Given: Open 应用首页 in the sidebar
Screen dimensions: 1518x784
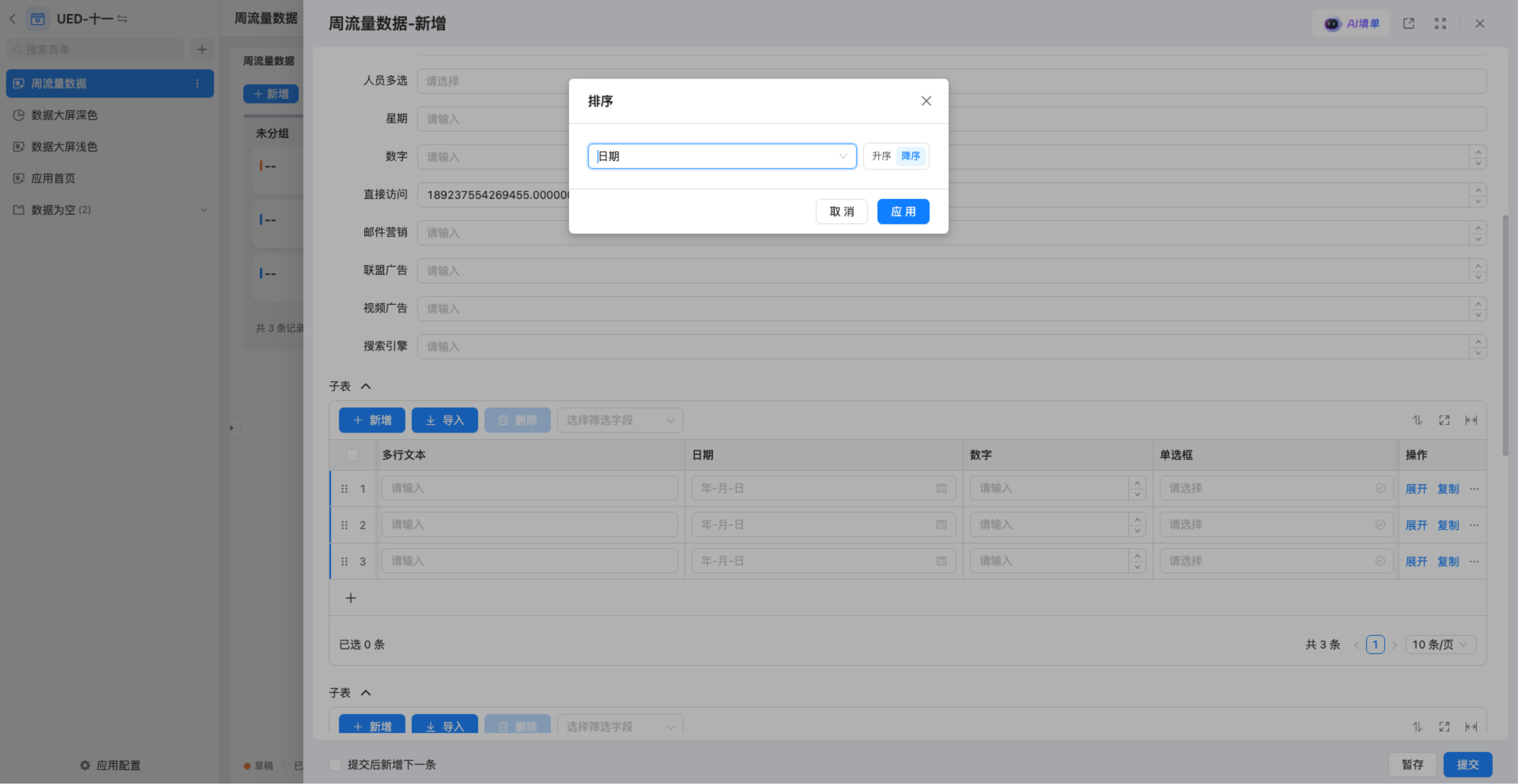Looking at the screenshot, I should click(53, 178).
